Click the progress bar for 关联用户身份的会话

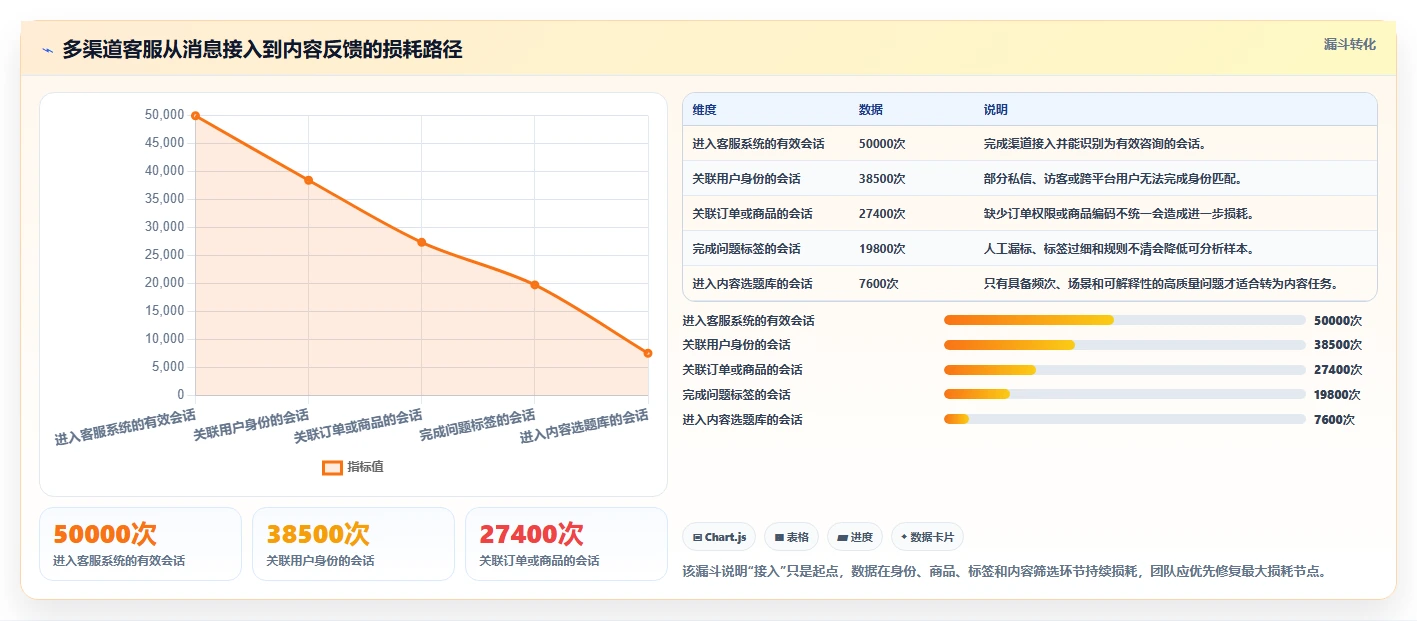(x=1124, y=345)
